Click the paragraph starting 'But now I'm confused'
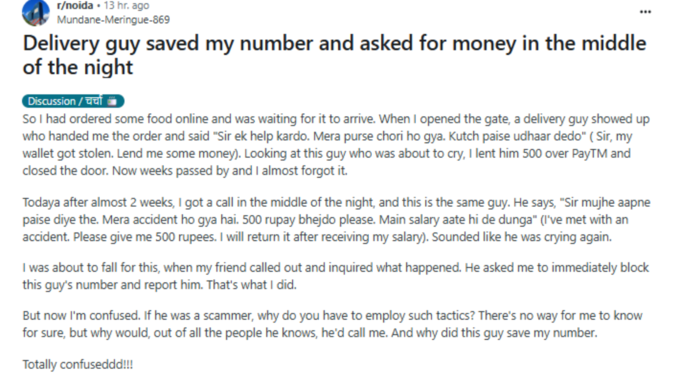The width and height of the screenshot is (680, 383). (x=333, y=324)
